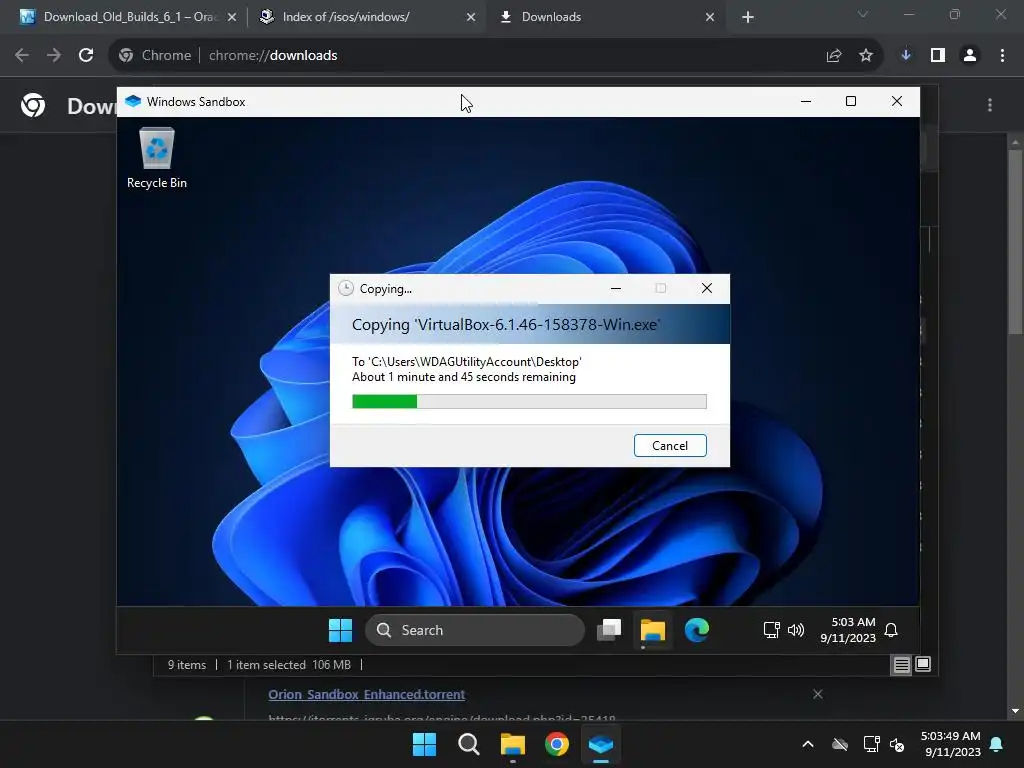Go back in Chrome
Viewport: 1024px width, 768px height.
tap(22, 56)
